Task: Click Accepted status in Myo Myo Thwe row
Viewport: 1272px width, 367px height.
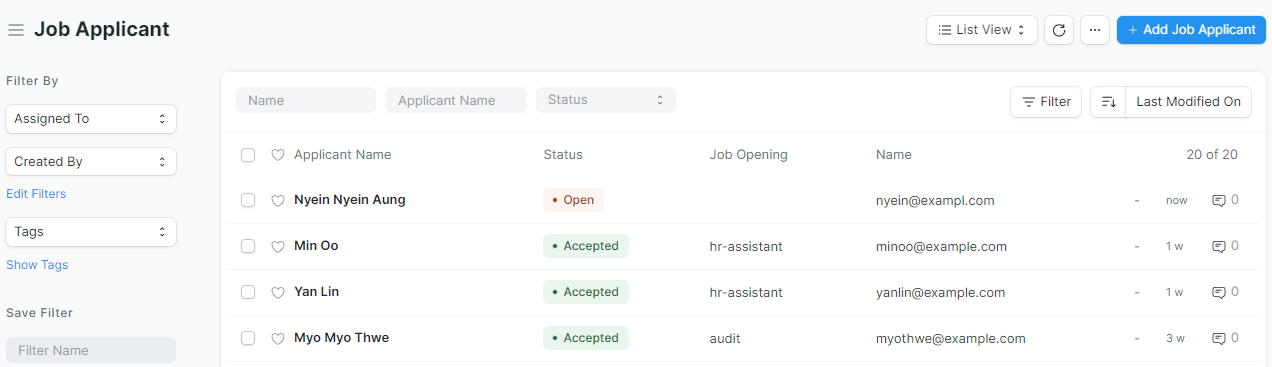Action: (586, 338)
